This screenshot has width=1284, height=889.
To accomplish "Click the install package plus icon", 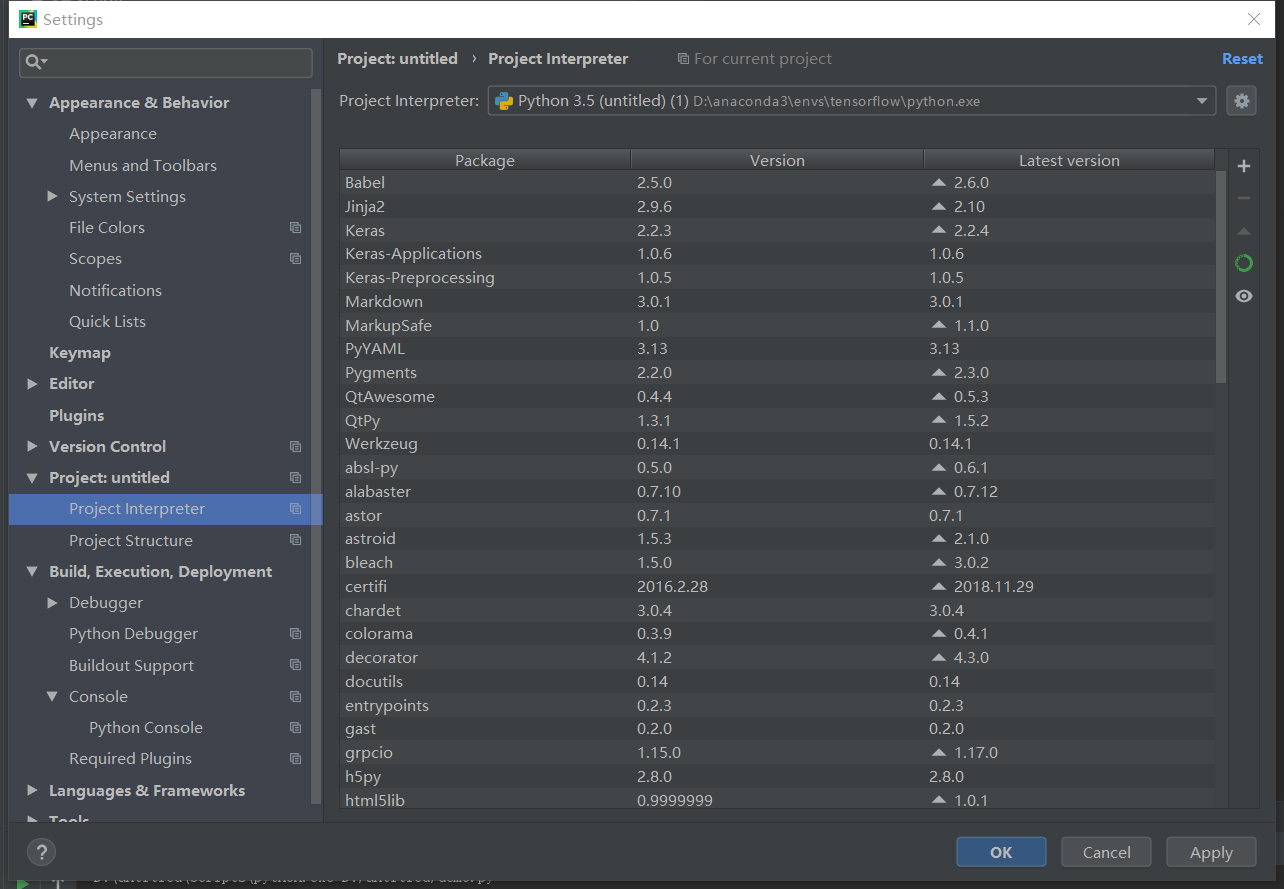I will 1244,166.
